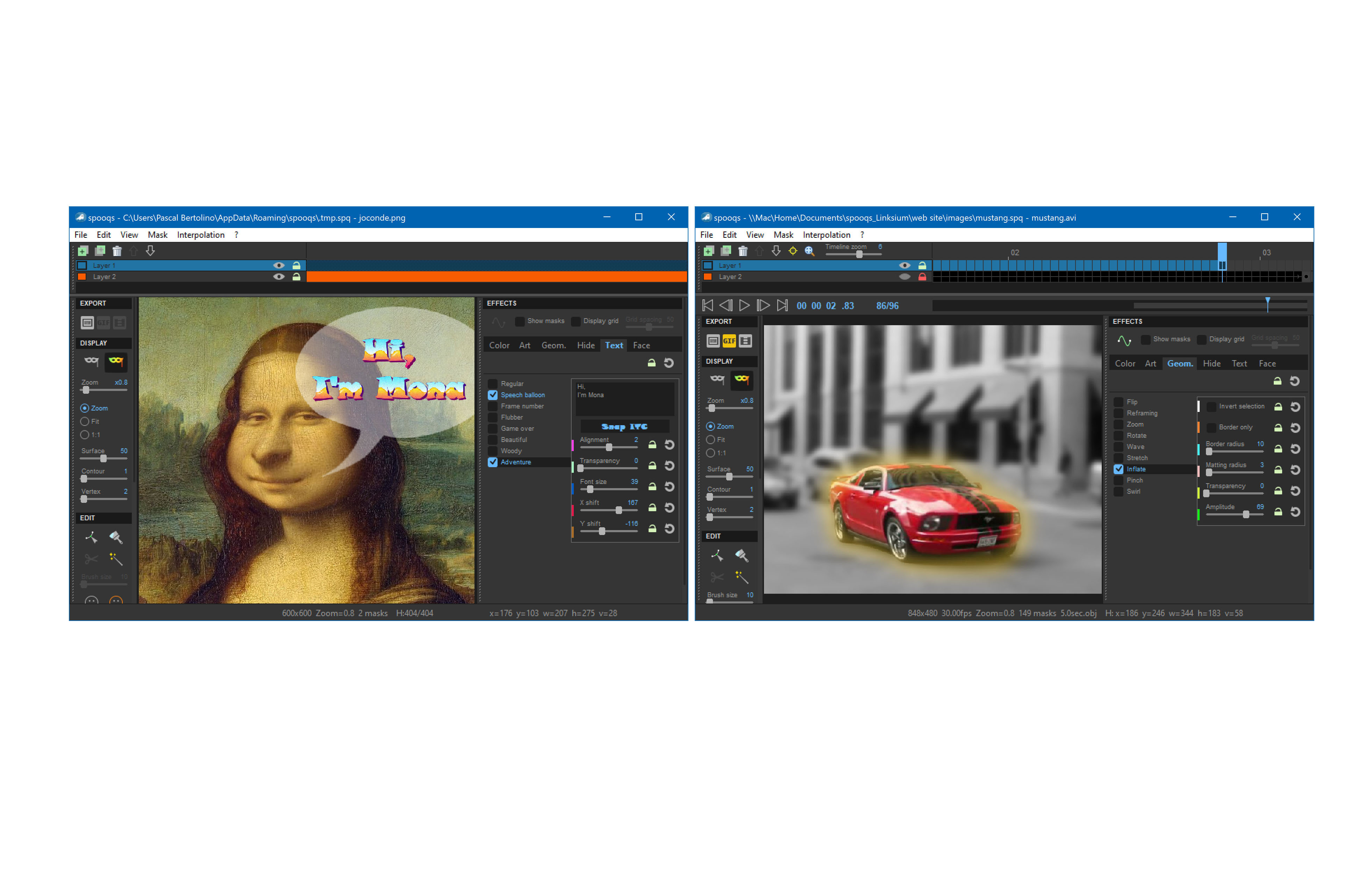This screenshot has height=878, width=1372.
Task: Jump to first frame of mustang video
Action: tap(708, 306)
